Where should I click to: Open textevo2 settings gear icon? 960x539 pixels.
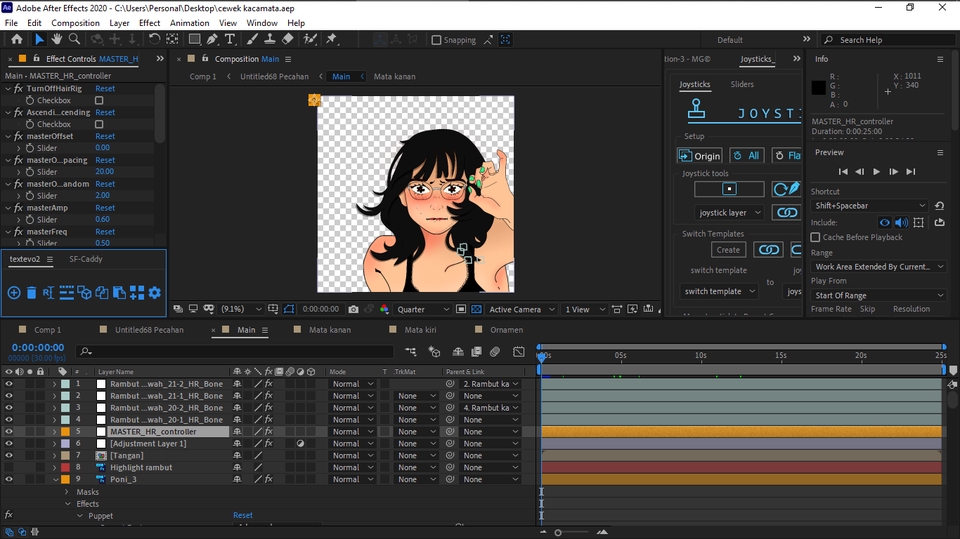155,293
